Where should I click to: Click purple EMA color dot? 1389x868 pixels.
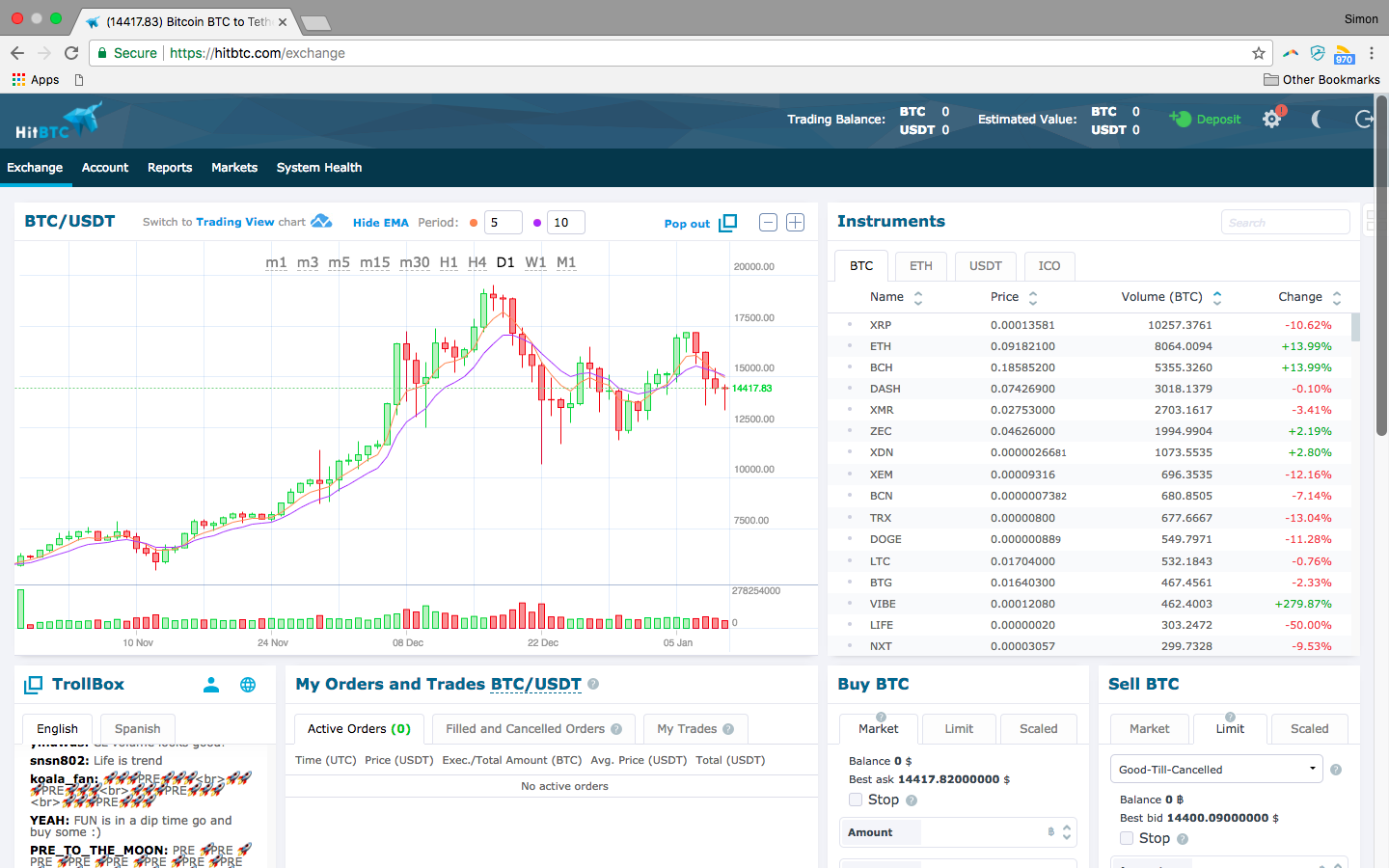click(x=537, y=223)
